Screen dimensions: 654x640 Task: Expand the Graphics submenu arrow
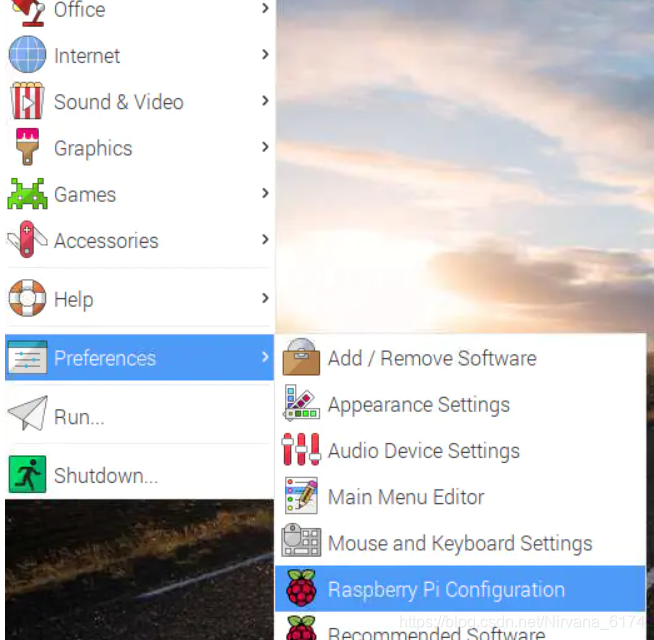coord(265,146)
